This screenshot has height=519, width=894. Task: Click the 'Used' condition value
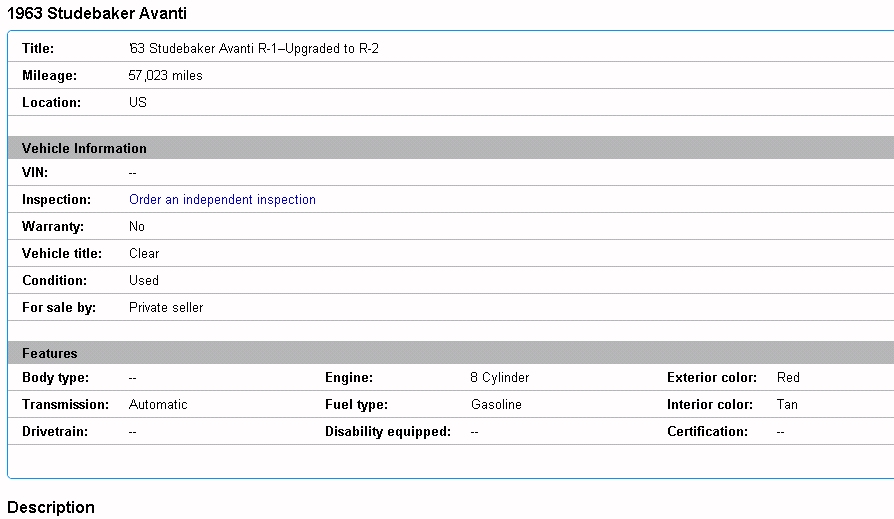[x=144, y=281]
